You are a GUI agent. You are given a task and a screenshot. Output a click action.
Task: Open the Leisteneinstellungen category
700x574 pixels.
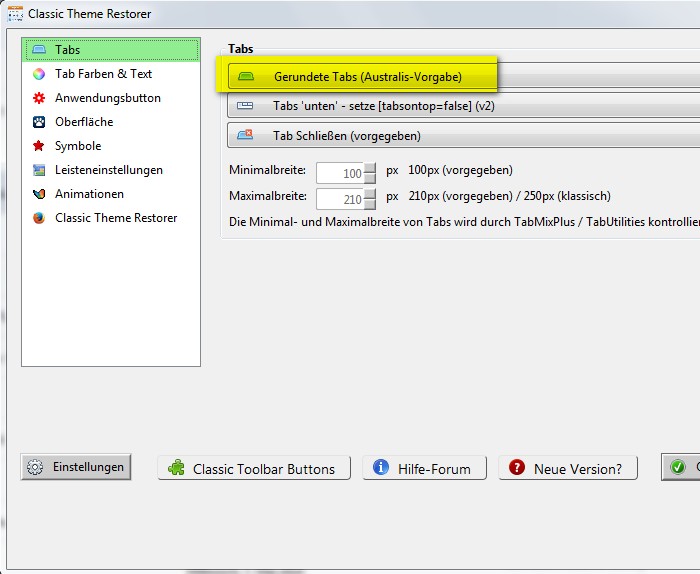tap(111, 170)
